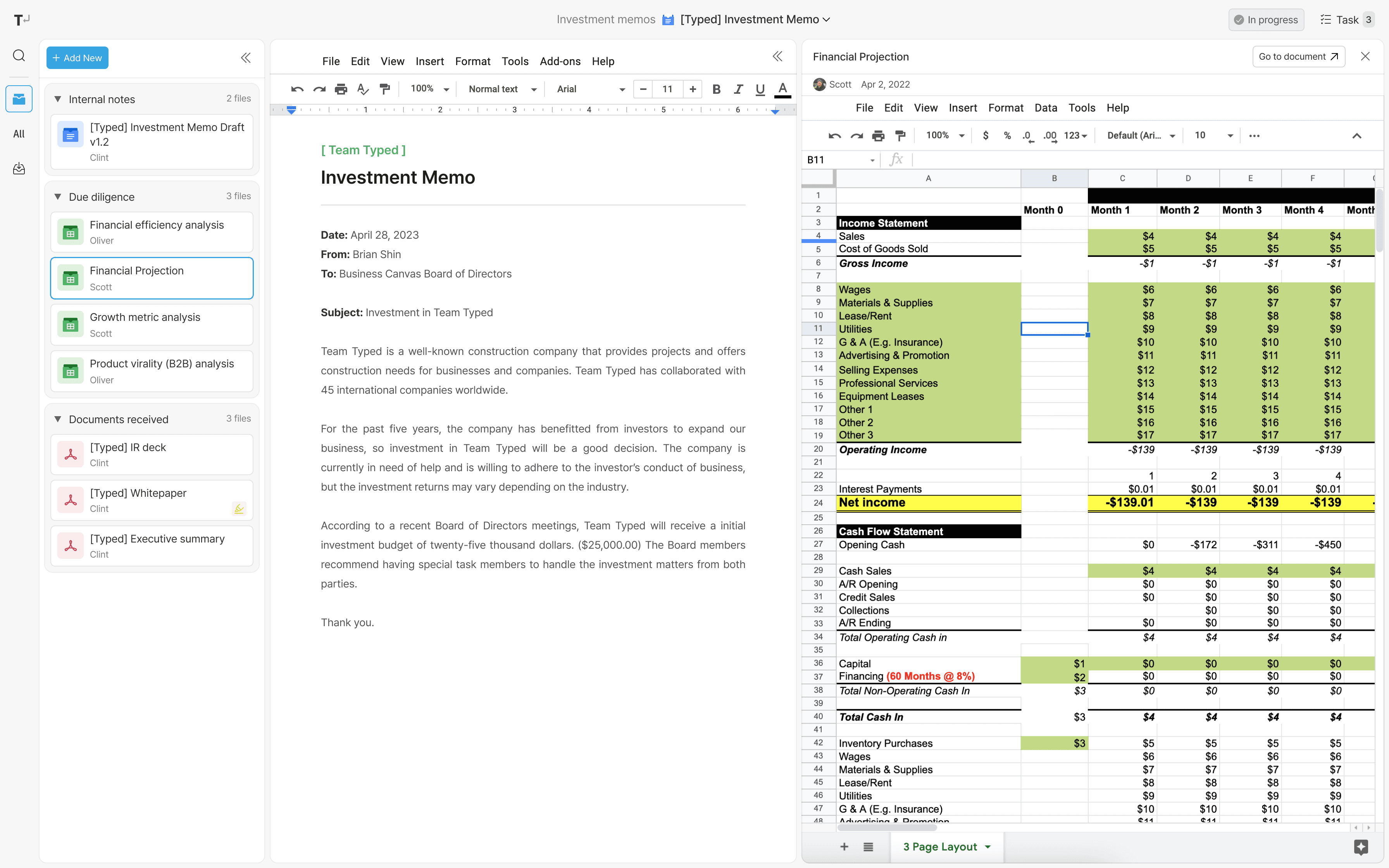The image size is (1389, 868).
Task: Format as currency in spreadsheet toolbar
Action: click(986, 136)
